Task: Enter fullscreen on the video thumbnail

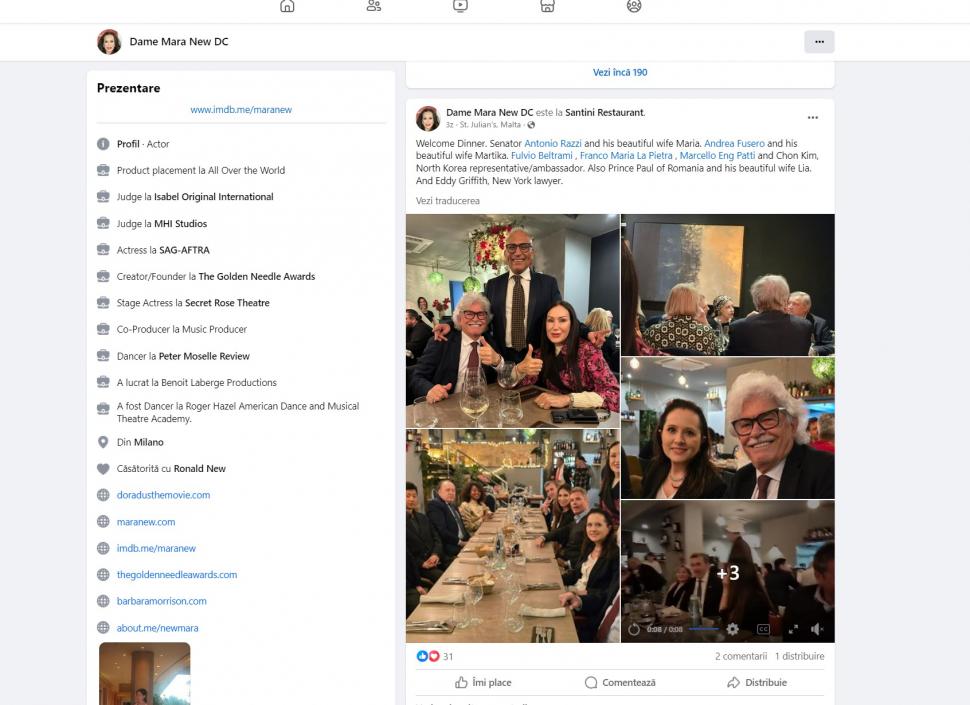Action: click(x=793, y=629)
